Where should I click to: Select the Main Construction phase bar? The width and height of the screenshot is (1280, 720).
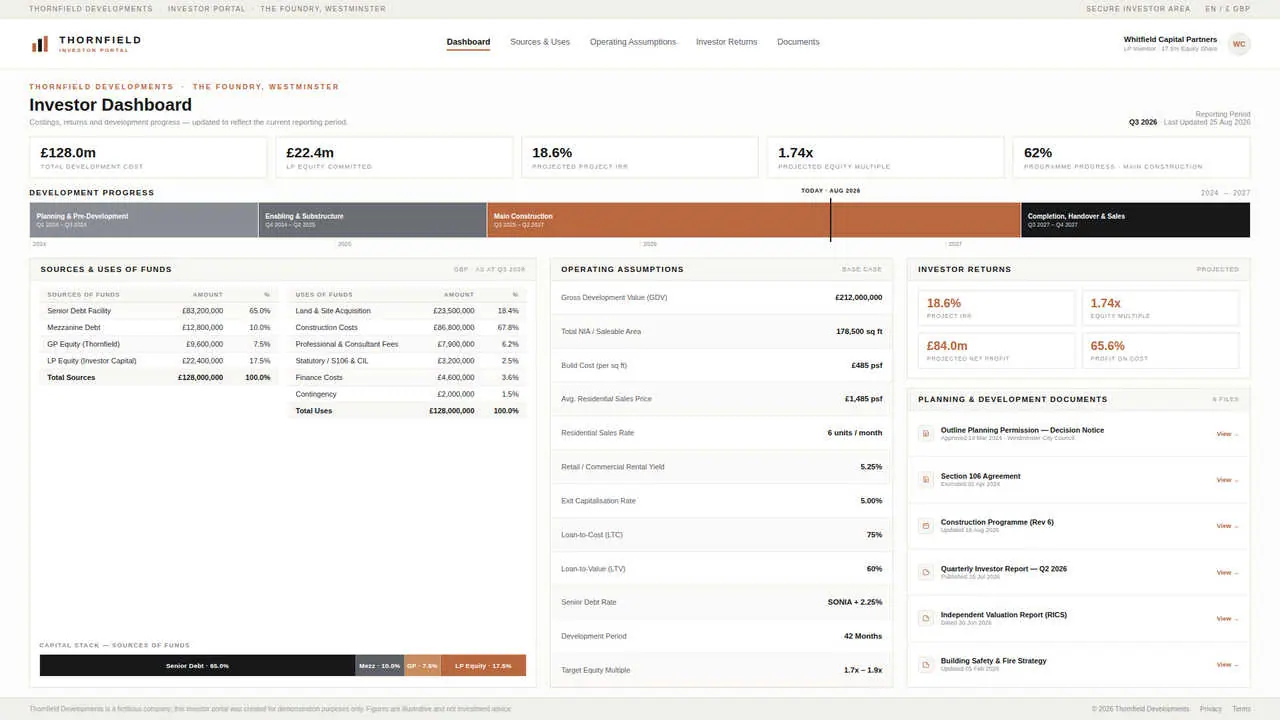(754, 220)
